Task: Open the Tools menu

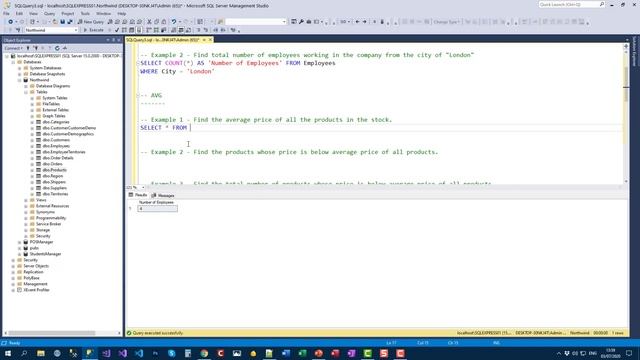Action: pyautogui.click(x=85, y=13)
